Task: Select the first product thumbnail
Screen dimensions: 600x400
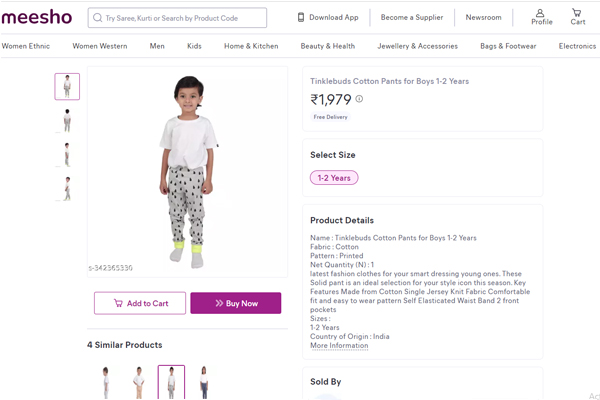Action: point(67,87)
